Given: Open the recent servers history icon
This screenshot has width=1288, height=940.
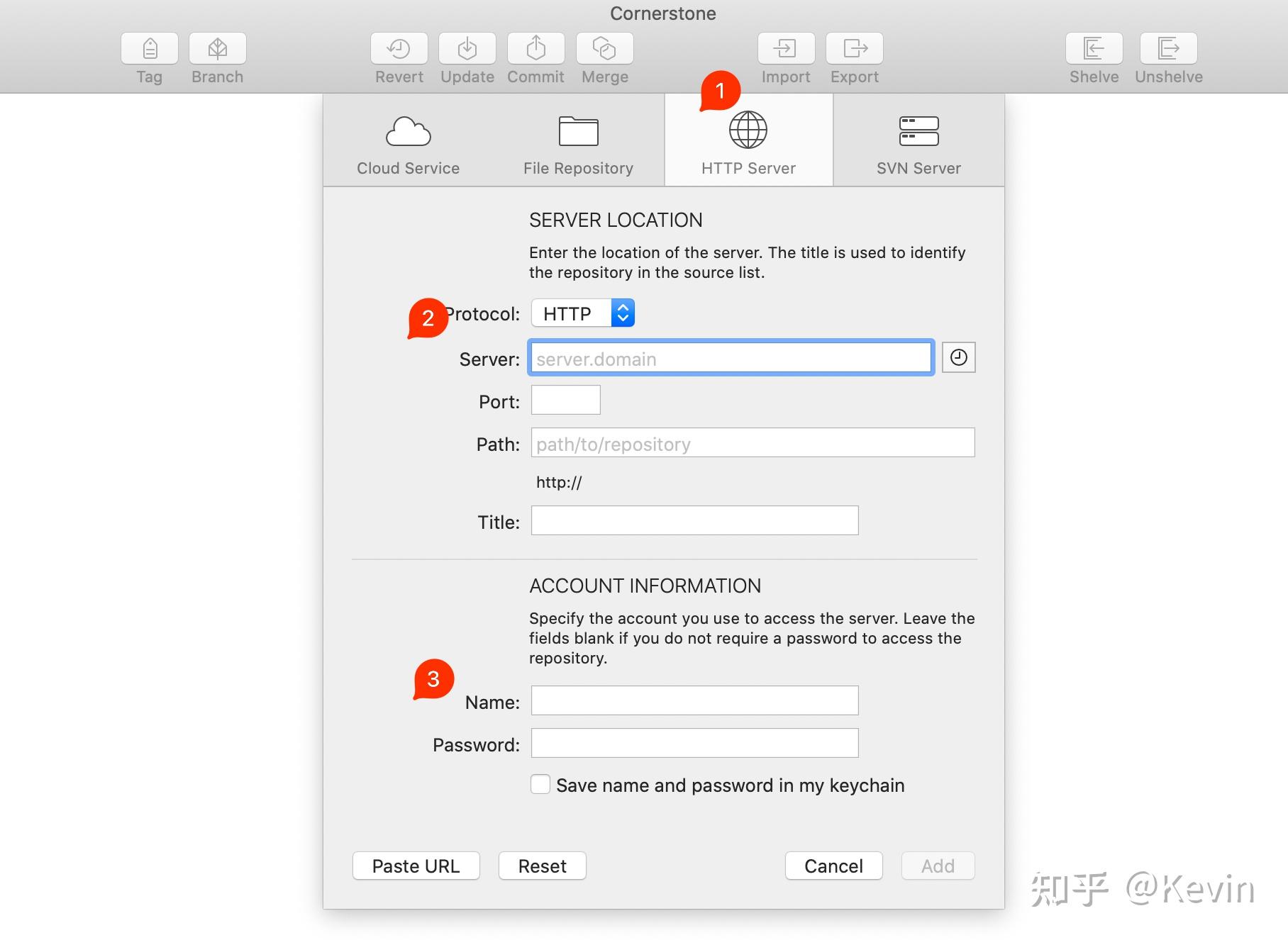Looking at the screenshot, I should pyautogui.click(x=959, y=357).
